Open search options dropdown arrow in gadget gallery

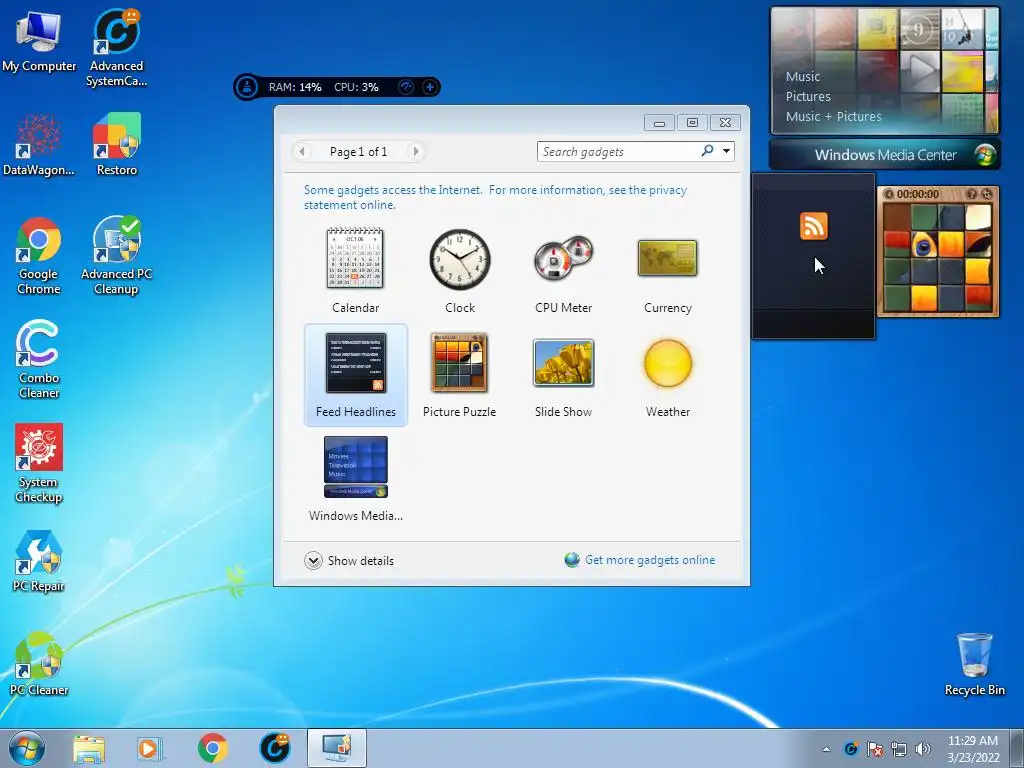[726, 152]
